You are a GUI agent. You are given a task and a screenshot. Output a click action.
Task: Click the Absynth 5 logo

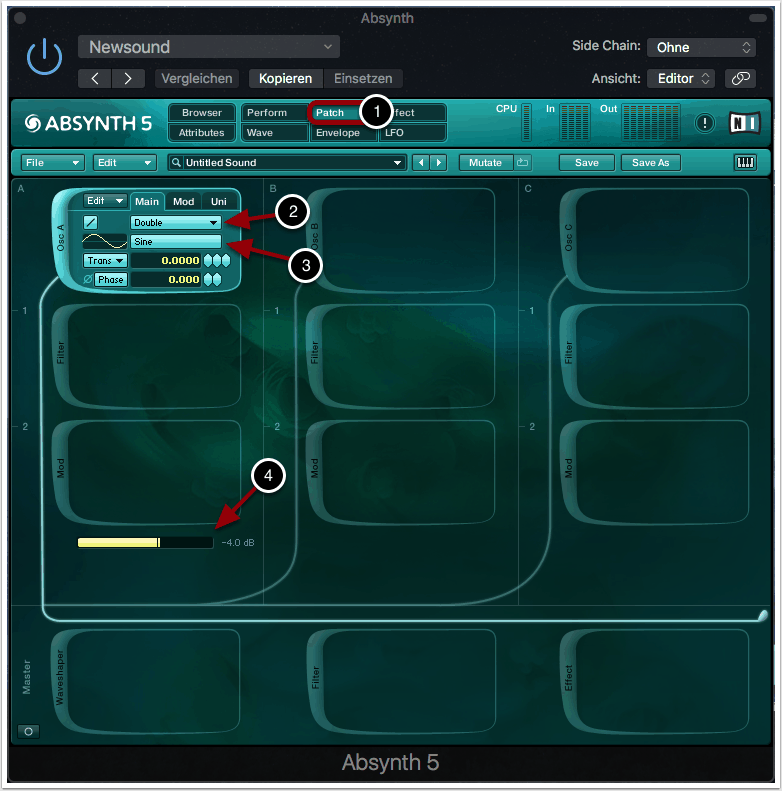[88, 123]
